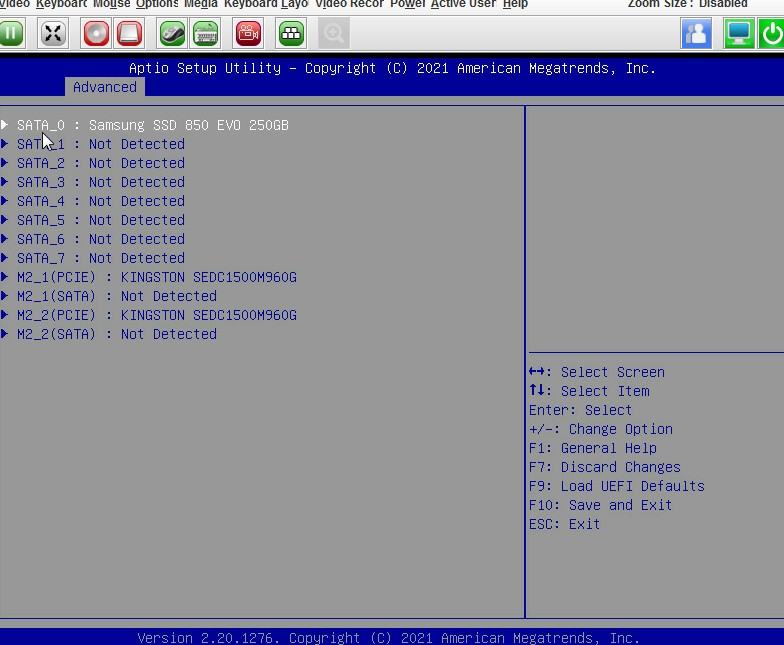The width and height of the screenshot is (784, 645).
Task: Select SATA_6 : Not Detected row
Action: pos(101,239)
